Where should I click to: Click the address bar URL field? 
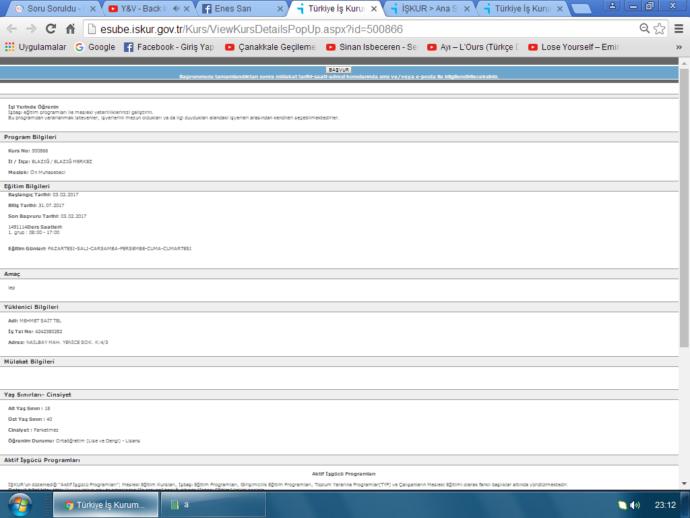point(361,29)
